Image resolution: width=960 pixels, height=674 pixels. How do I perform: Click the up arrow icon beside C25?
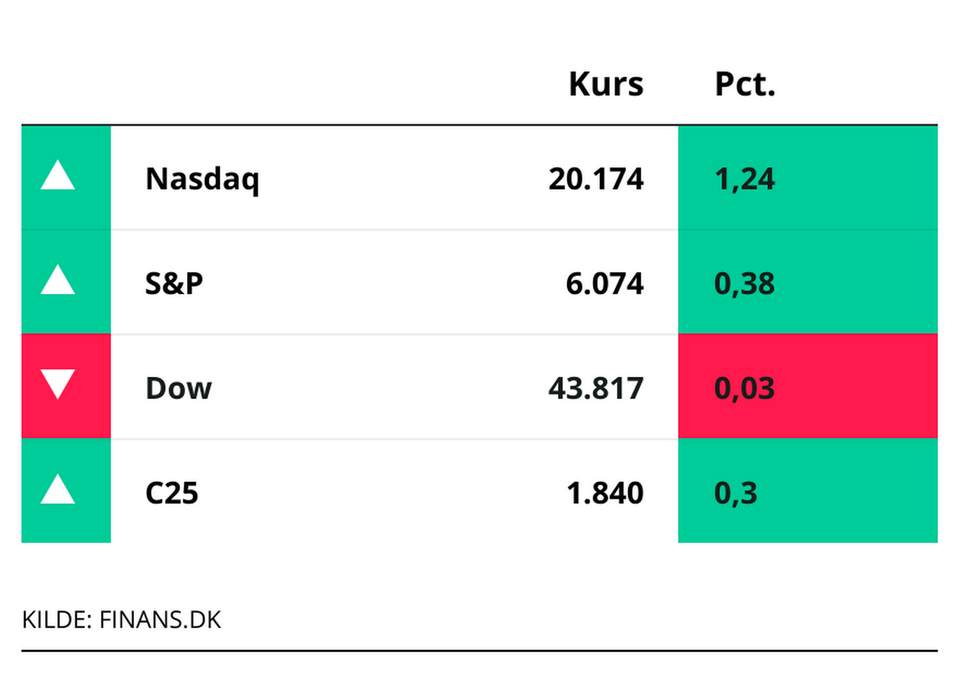[58, 491]
